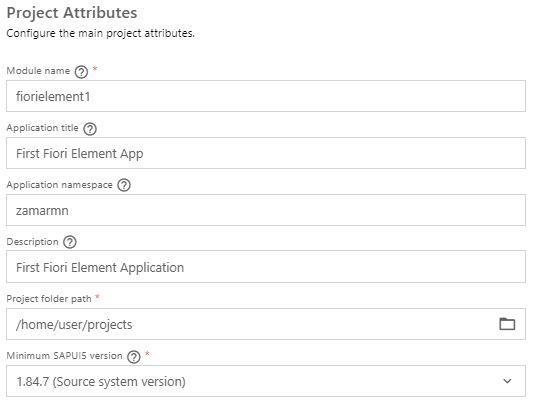The height and width of the screenshot is (403, 540).
Task: Click the Project folder path label
Action: point(49,299)
